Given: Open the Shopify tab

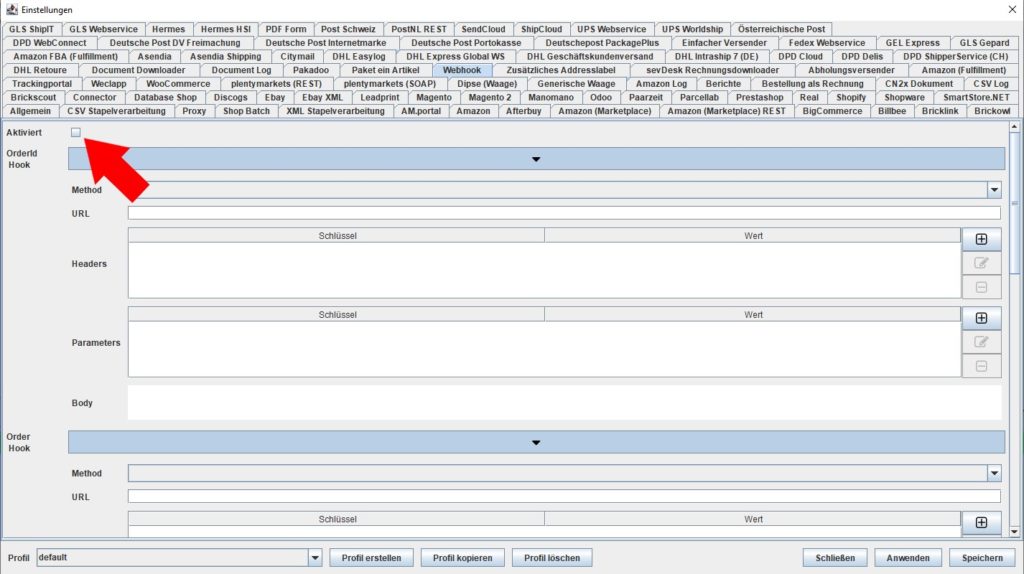Looking at the screenshot, I should [x=850, y=97].
